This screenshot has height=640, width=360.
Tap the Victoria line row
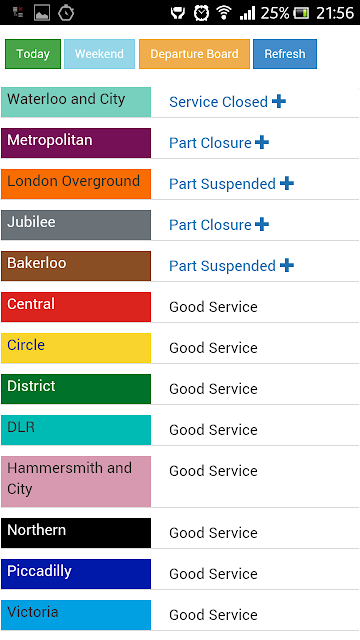pyautogui.click(x=180, y=615)
